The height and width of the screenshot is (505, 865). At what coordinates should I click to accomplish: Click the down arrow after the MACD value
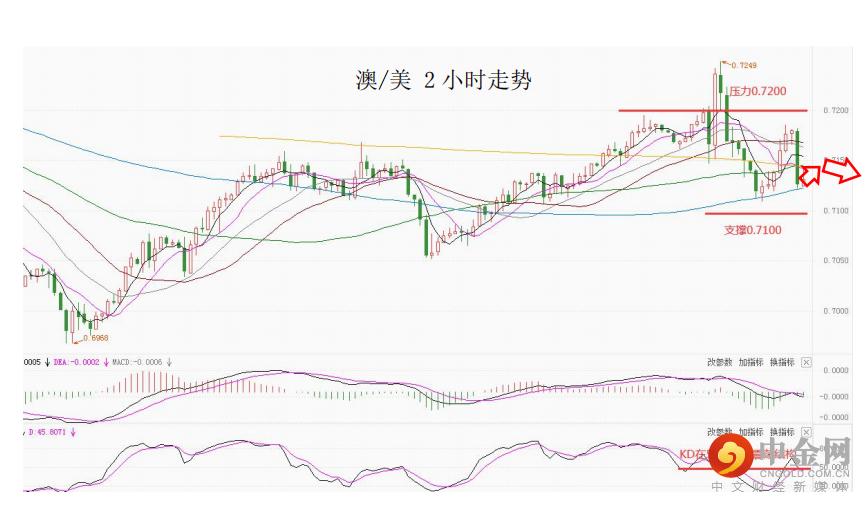[x=169, y=362]
